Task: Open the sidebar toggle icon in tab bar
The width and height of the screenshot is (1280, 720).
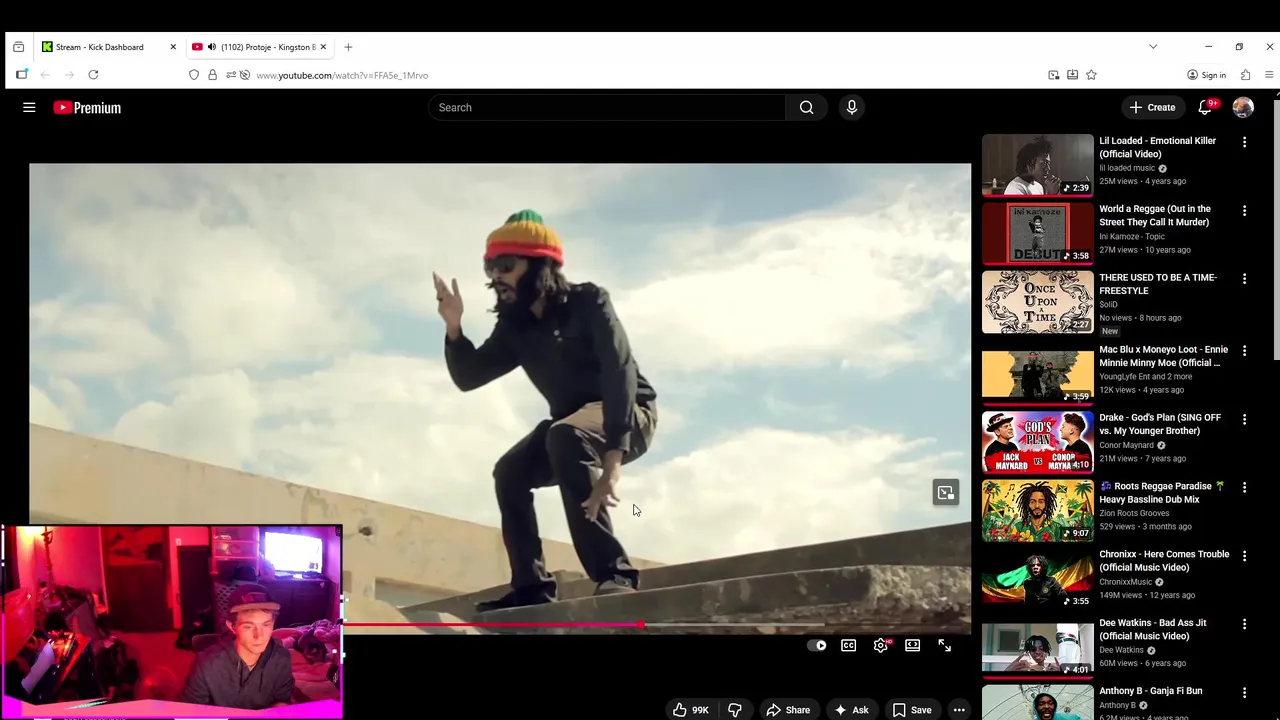Action: coord(19,47)
